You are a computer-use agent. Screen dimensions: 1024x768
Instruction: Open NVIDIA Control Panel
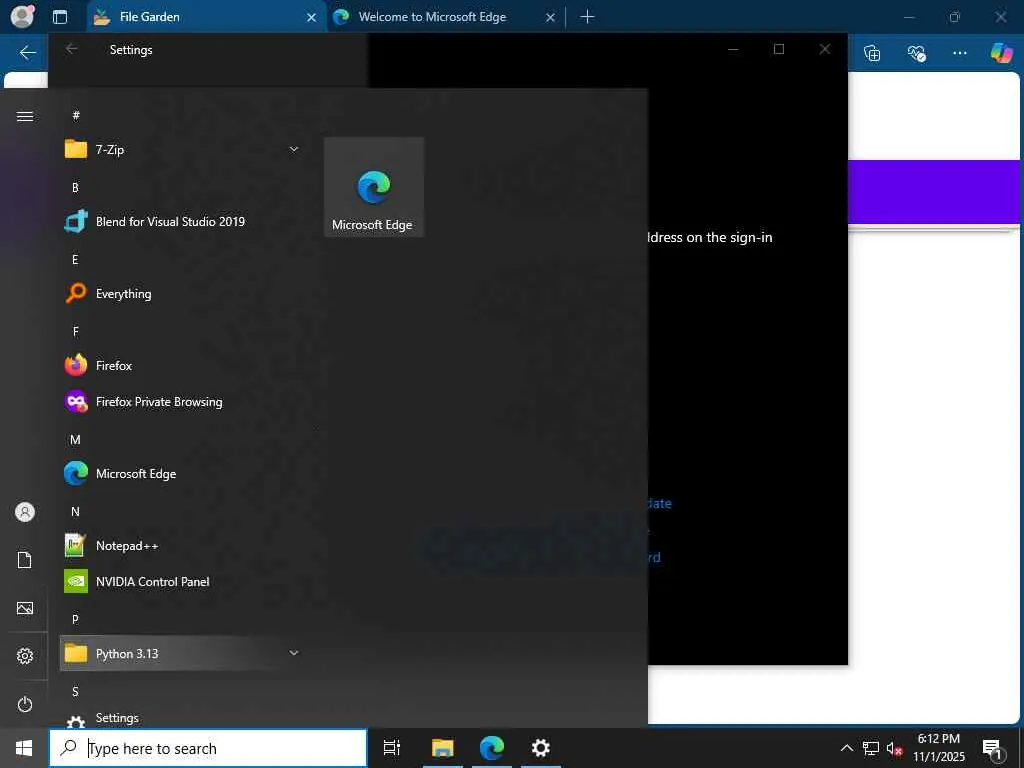tap(183, 581)
